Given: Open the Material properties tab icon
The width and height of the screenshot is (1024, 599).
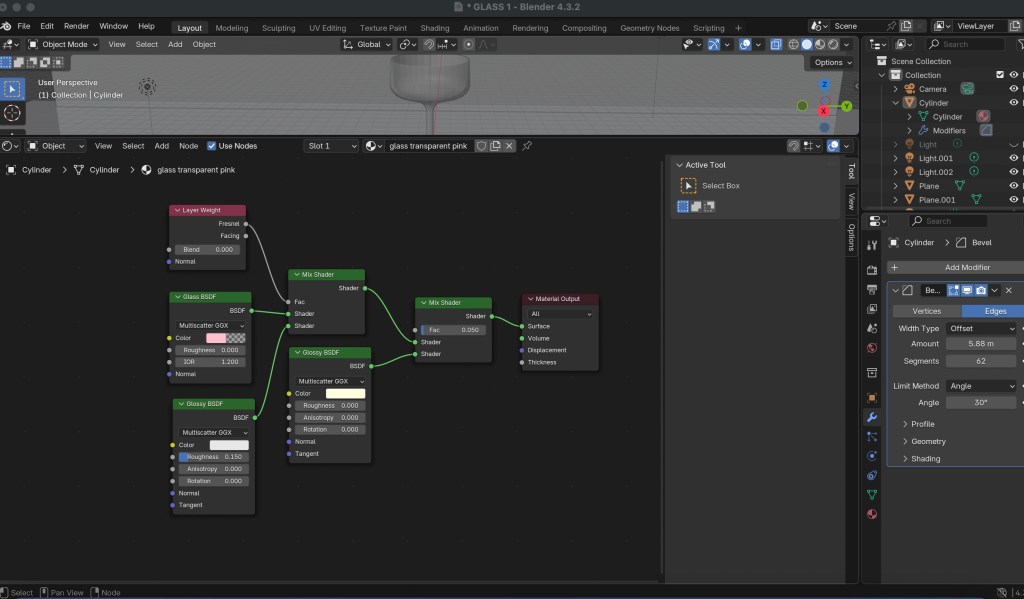Looking at the screenshot, I should coord(871,514).
